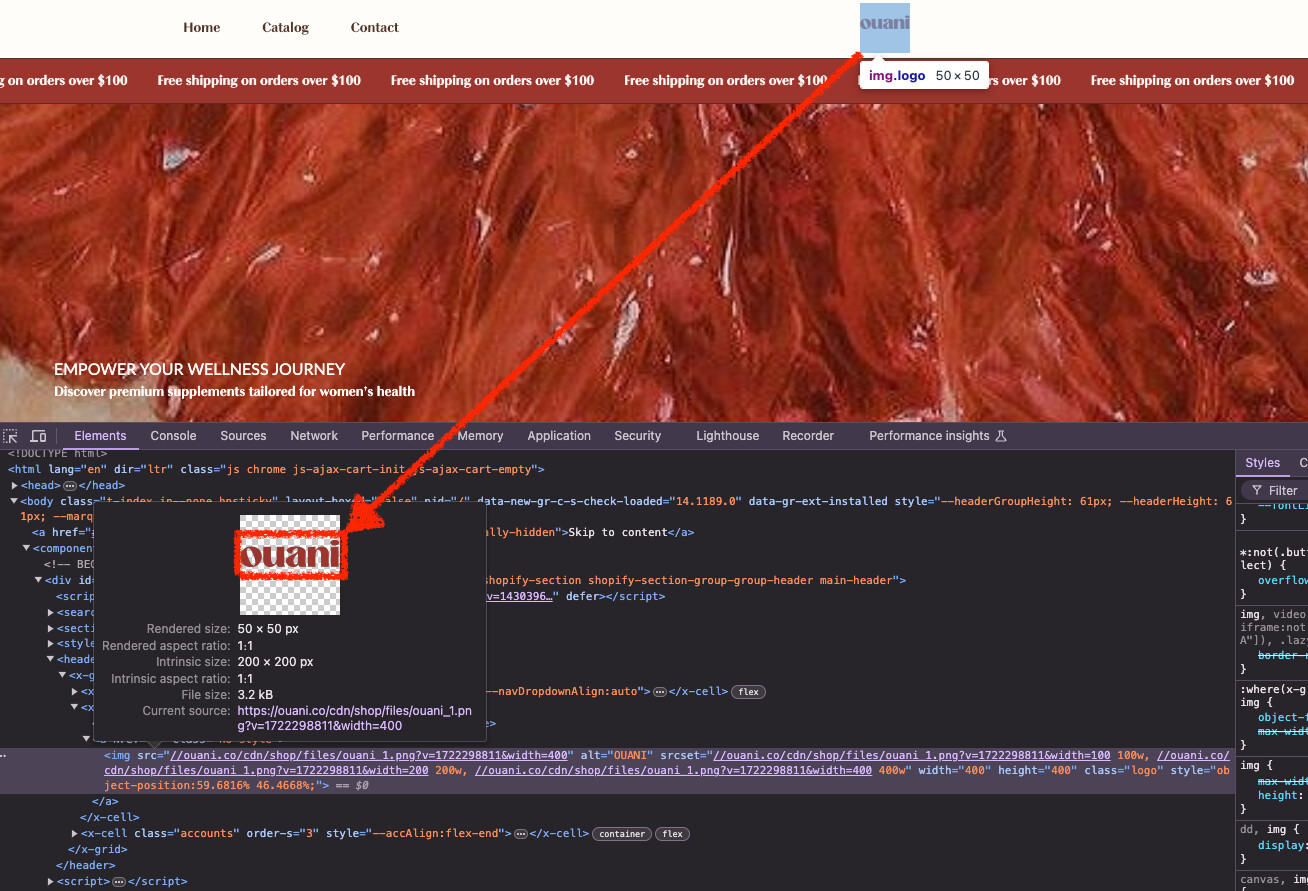Expand the head element
The width and height of the screenshot is (1308, 891).
click(x=13, y=485)
